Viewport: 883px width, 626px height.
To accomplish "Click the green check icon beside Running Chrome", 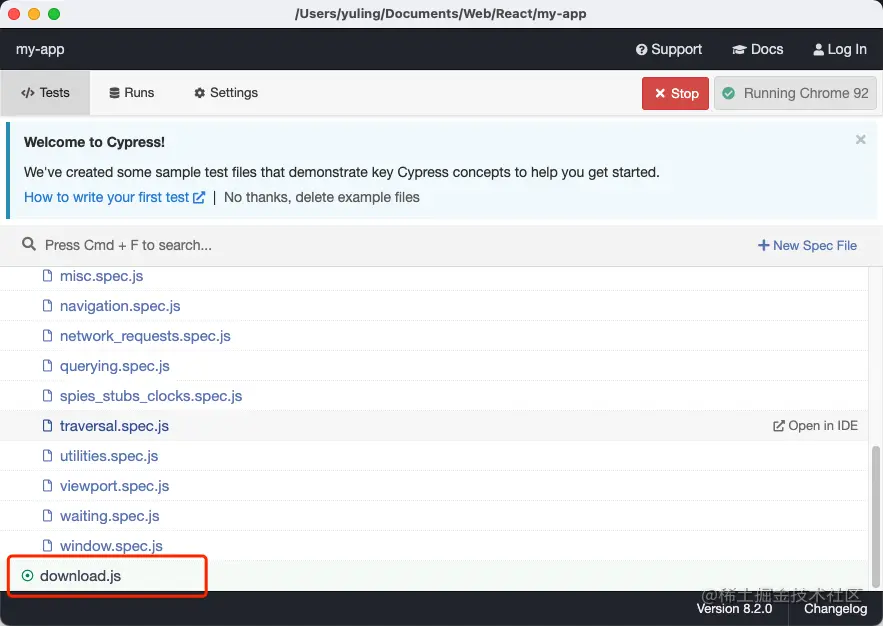I will [729, 93].
